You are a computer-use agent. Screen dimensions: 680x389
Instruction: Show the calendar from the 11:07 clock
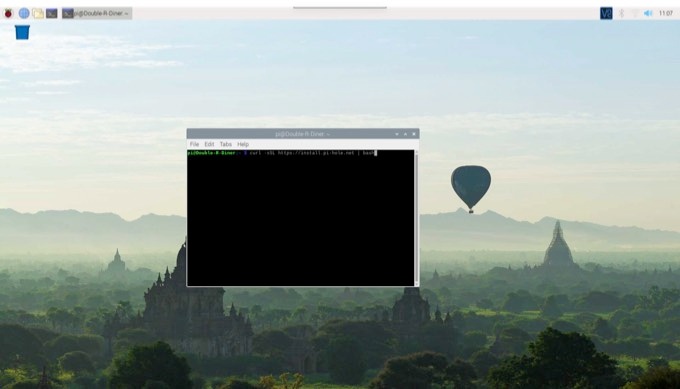(666, 13)
